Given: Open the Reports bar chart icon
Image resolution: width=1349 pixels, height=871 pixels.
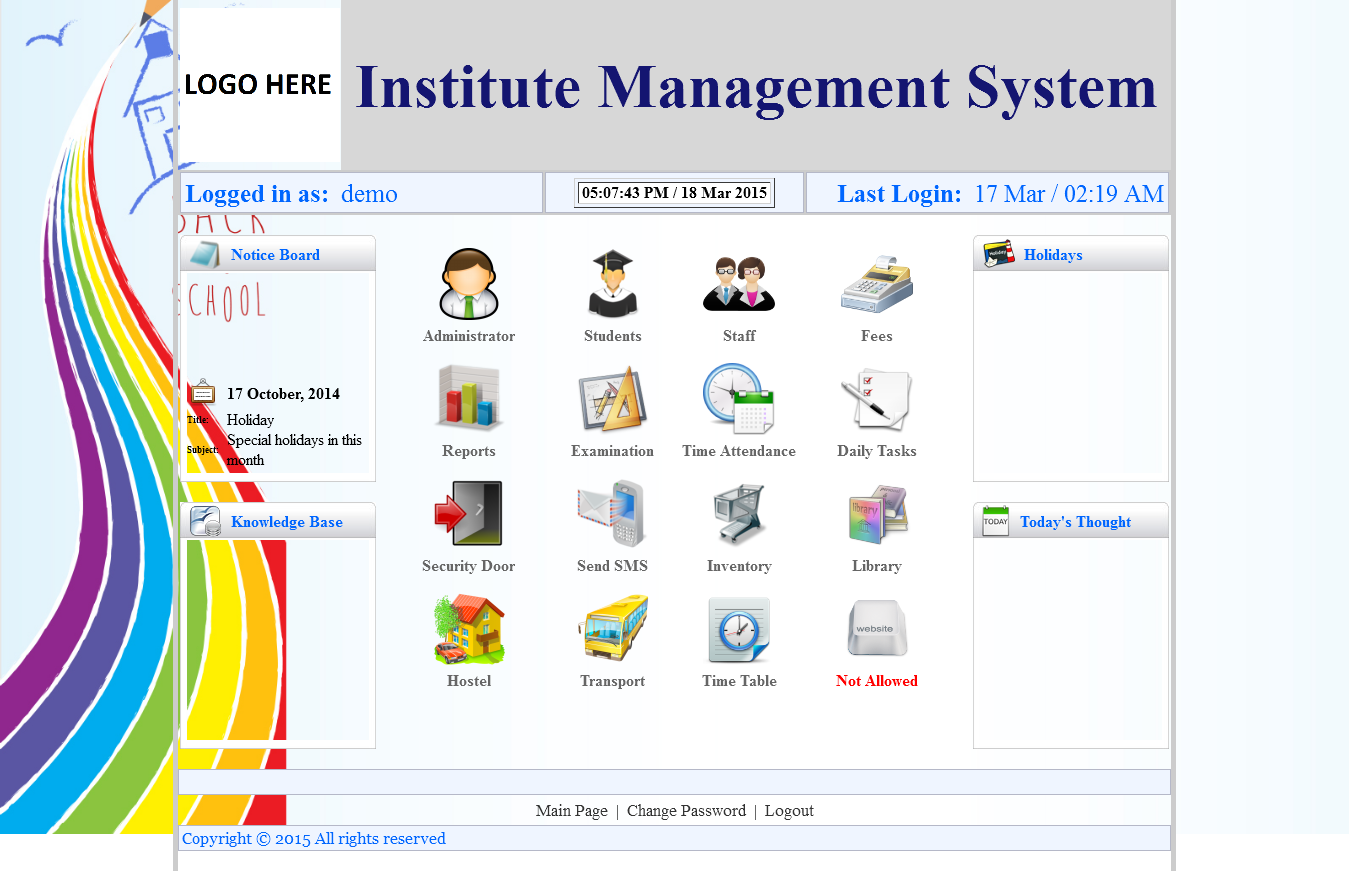Looking at the screenshot, I should (469, 398).
